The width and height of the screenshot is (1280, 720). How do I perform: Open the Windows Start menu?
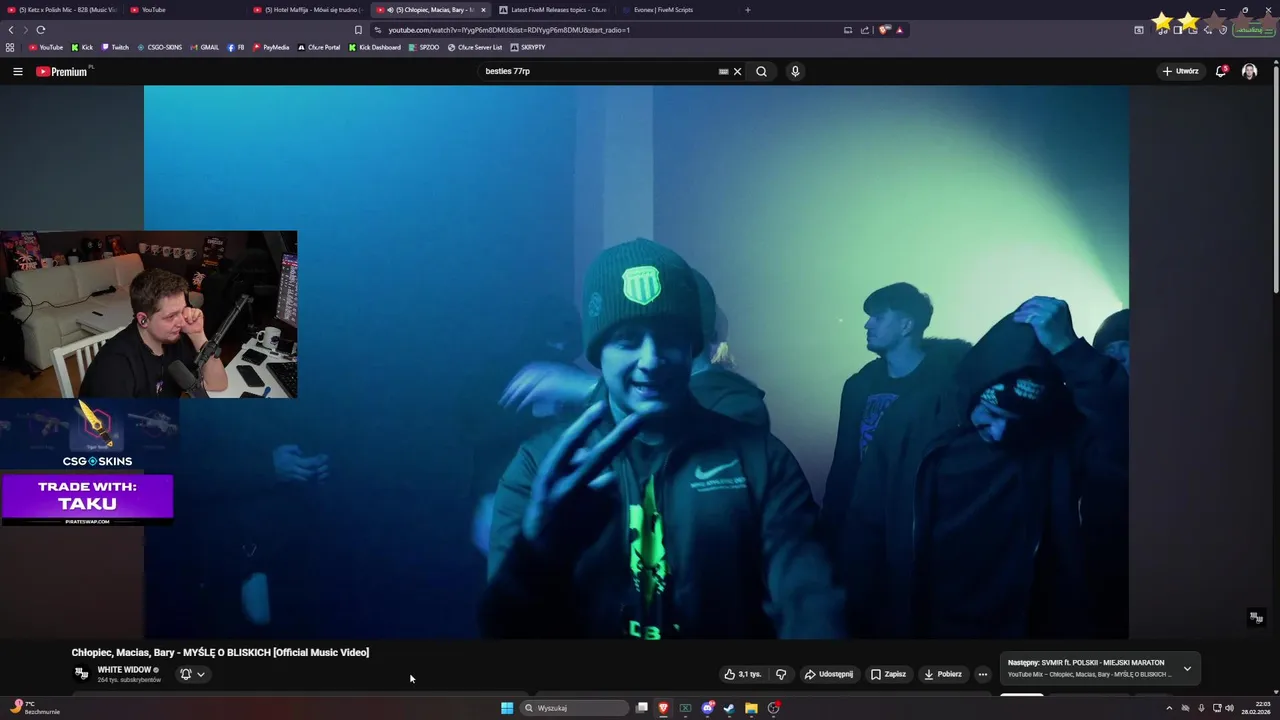coord(507,708)
